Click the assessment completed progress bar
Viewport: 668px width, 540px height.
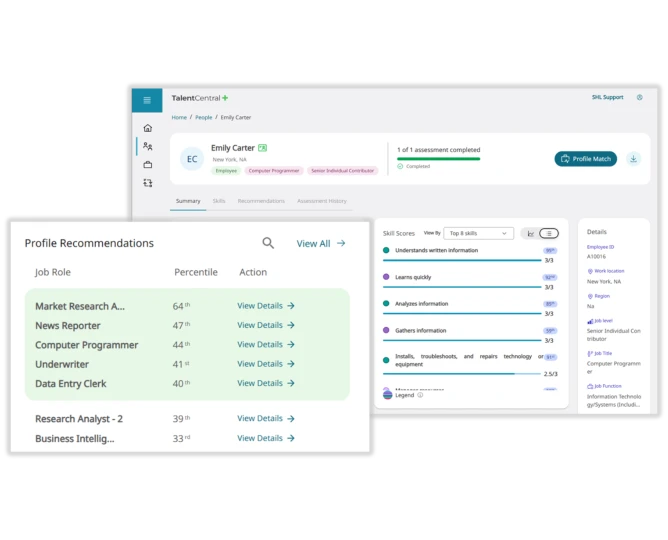438,158
